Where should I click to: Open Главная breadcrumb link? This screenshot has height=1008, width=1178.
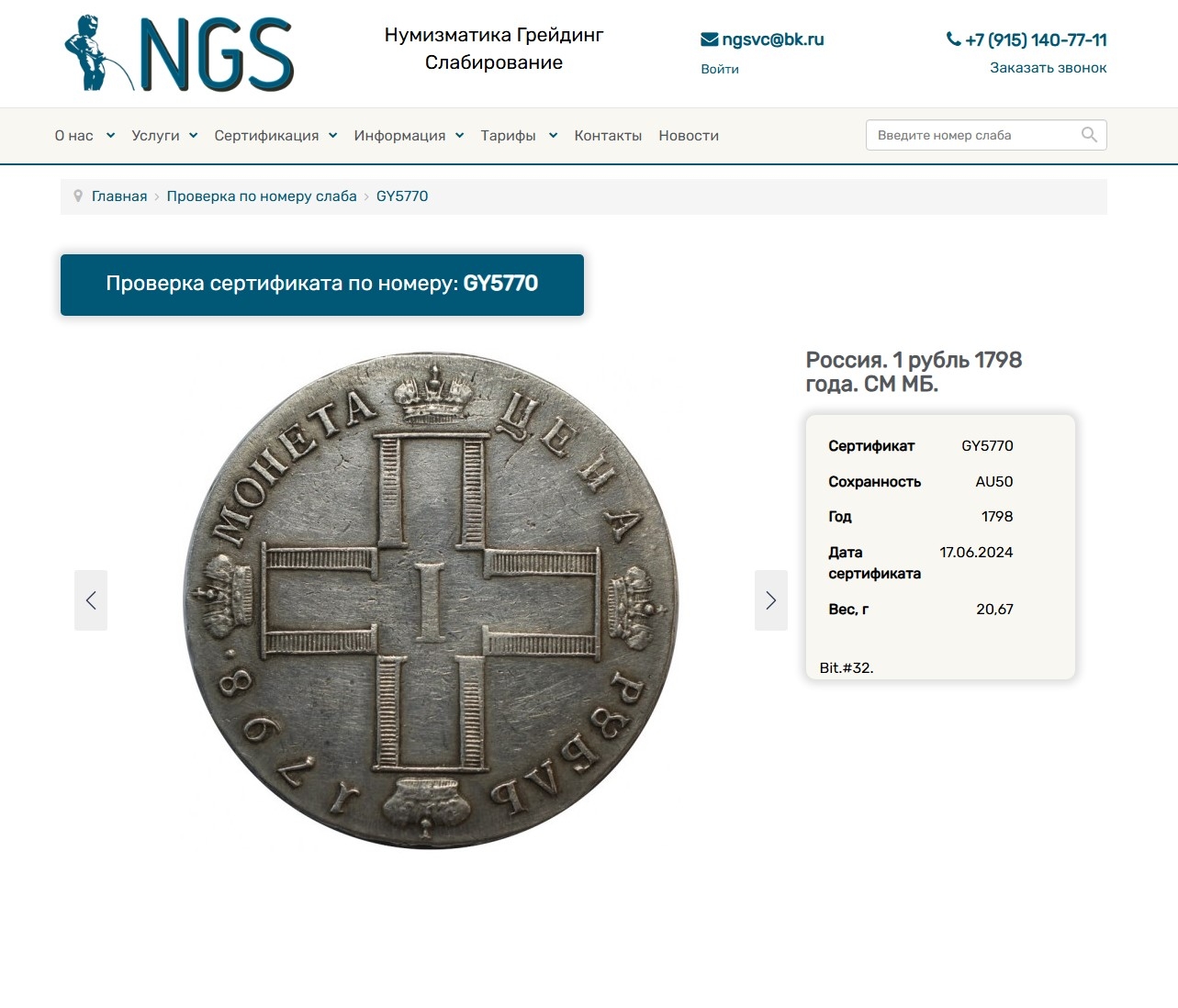[x=119, y=196]
